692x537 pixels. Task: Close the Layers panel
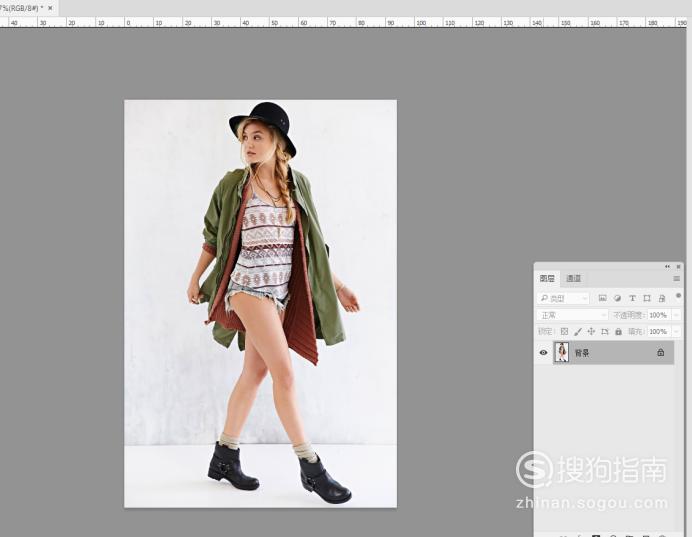[678, 267]
